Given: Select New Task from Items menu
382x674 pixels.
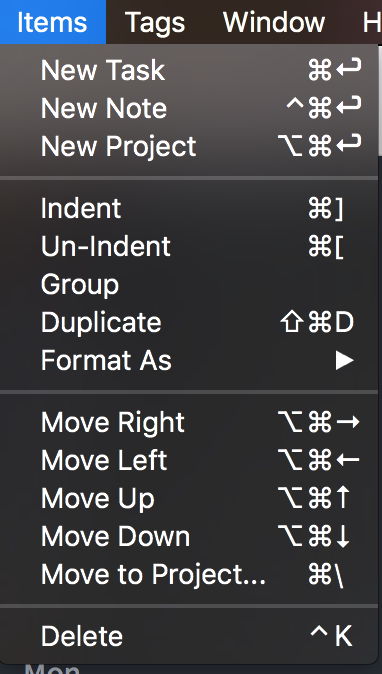Looking at the screenshot, I should pos(189,70).
